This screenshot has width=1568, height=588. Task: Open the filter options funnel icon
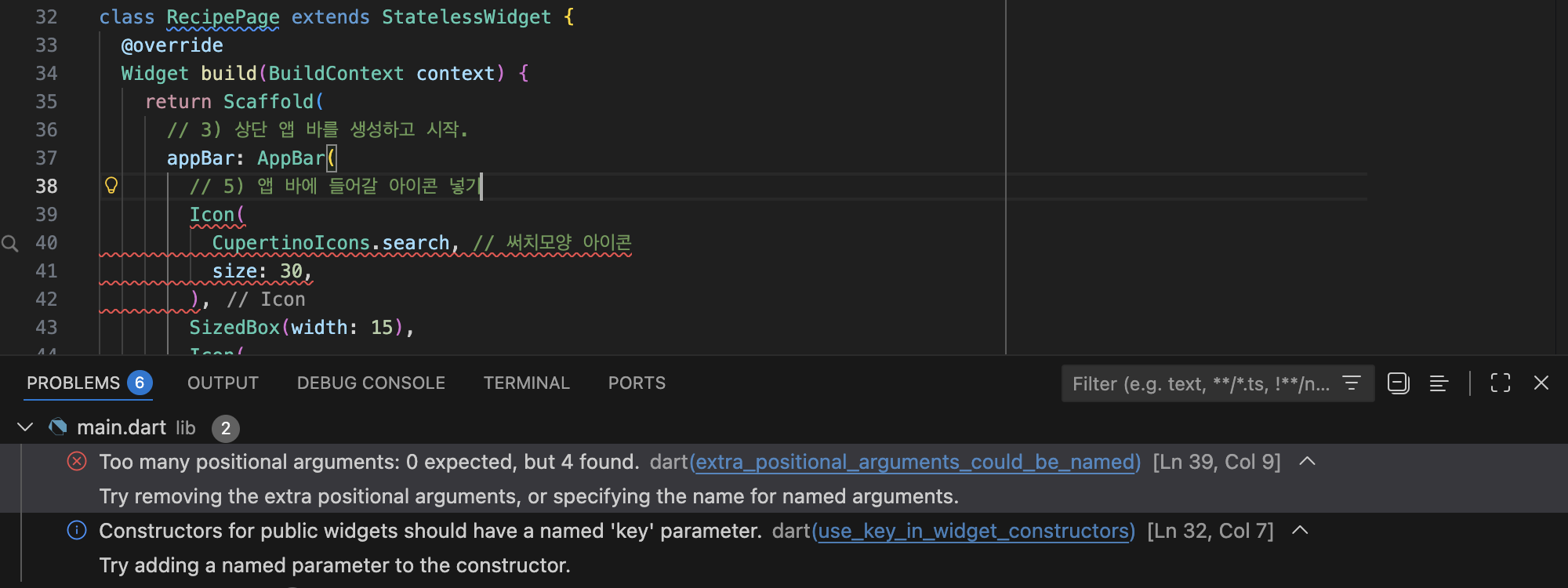coord(1352,383)
